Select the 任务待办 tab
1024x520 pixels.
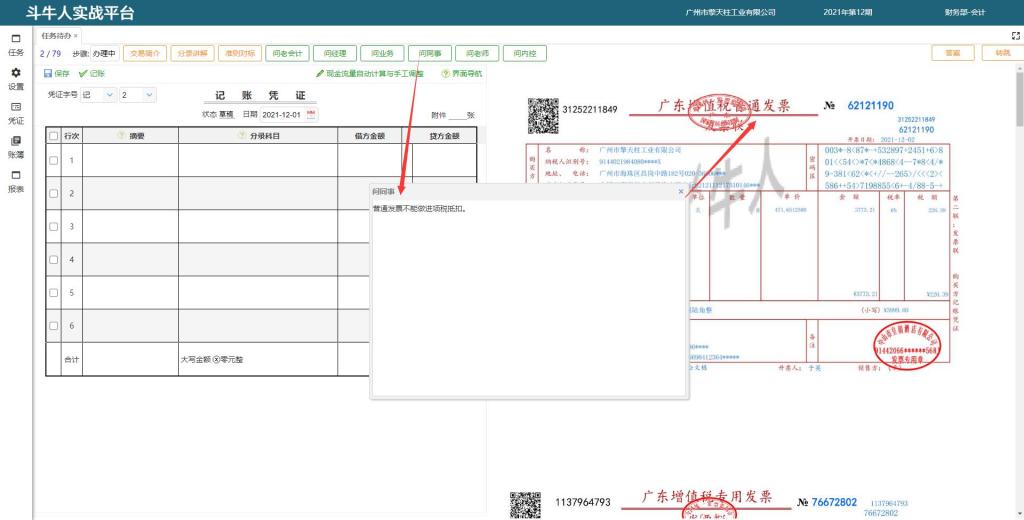click(x=56, y=35)
